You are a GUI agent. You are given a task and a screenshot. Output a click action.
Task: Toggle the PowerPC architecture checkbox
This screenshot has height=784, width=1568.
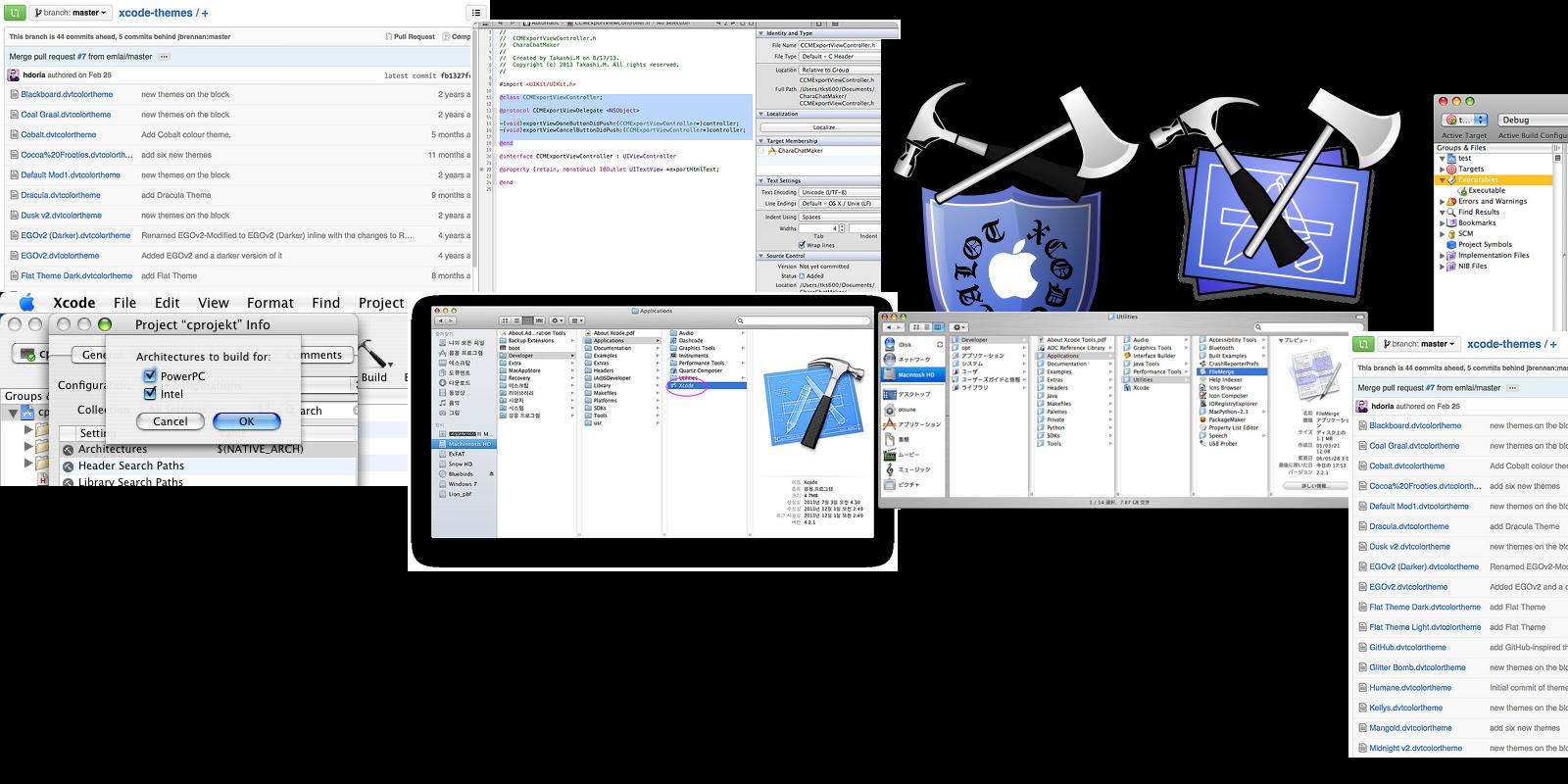pos(150,375)
